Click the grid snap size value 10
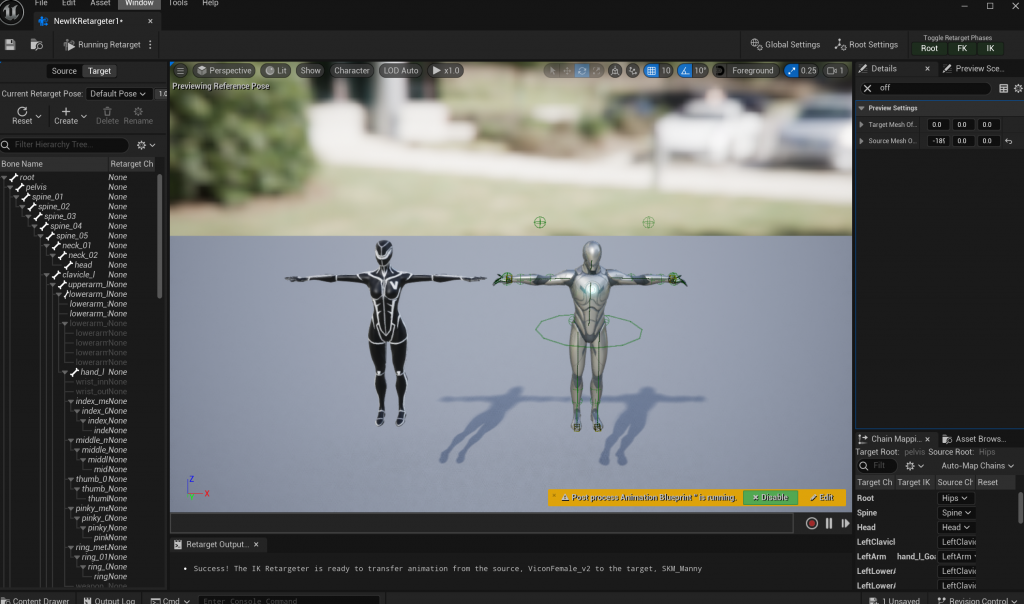The width and height of the screenshot is (1024, 604). (665, 71)
